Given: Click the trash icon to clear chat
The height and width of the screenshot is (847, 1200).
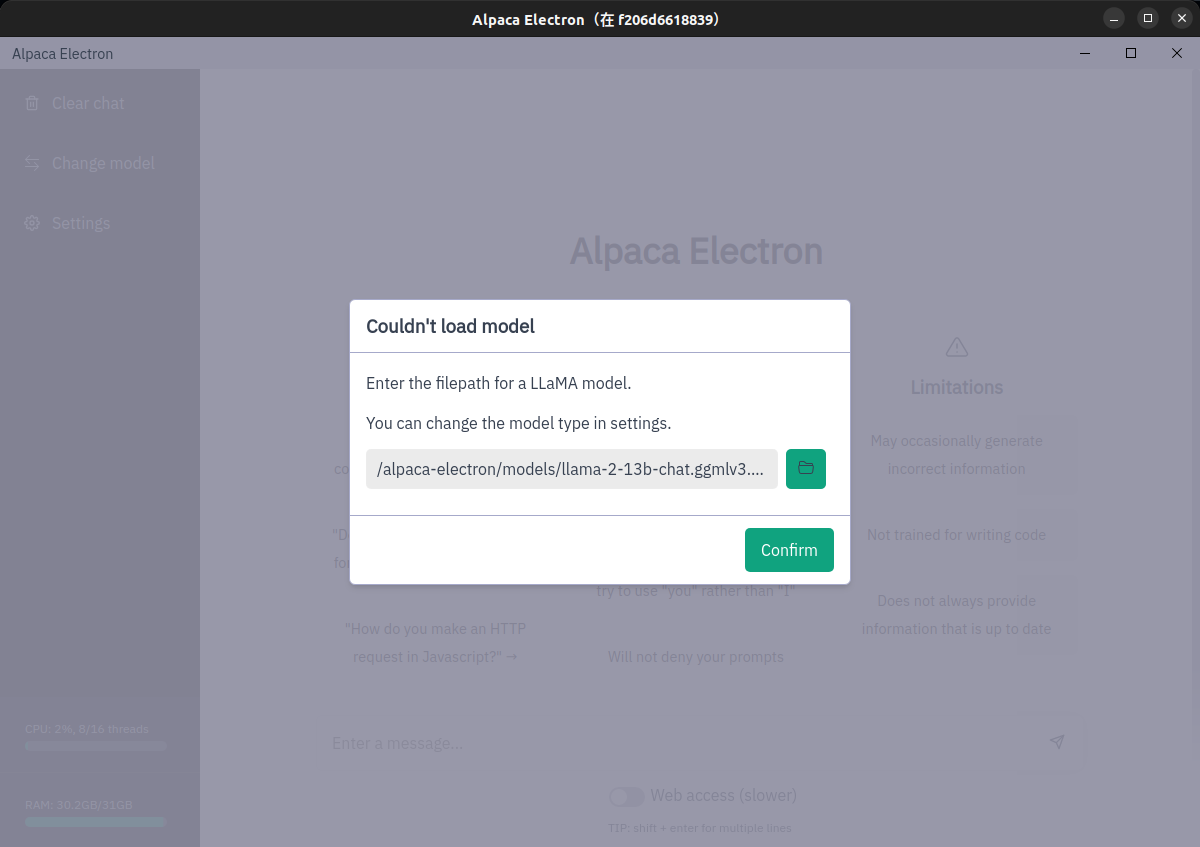Looking at the screenshot, I should pos(31,103).
